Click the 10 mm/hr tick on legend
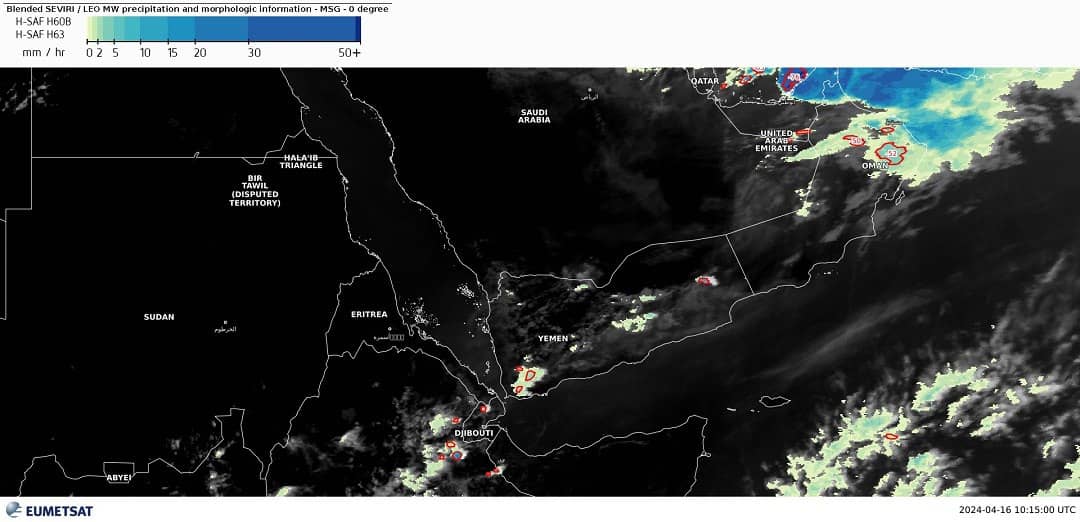Screen dimensions: 1080x522 (x=145, y=52)
